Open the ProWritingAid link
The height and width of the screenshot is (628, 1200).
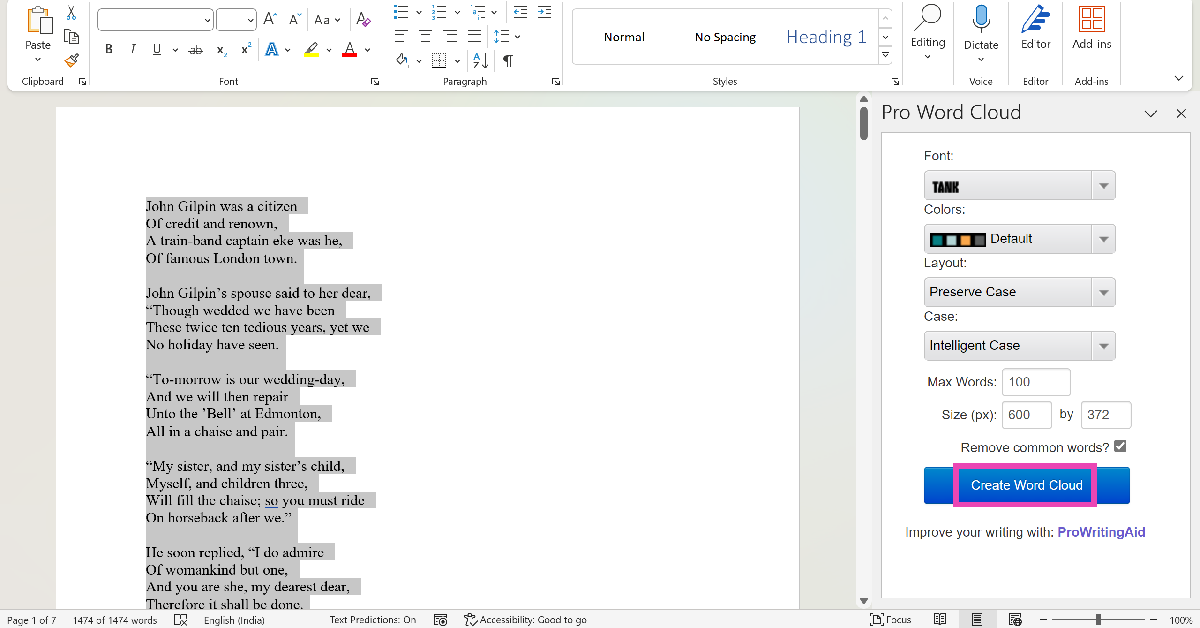click(x=1101, y=532)
